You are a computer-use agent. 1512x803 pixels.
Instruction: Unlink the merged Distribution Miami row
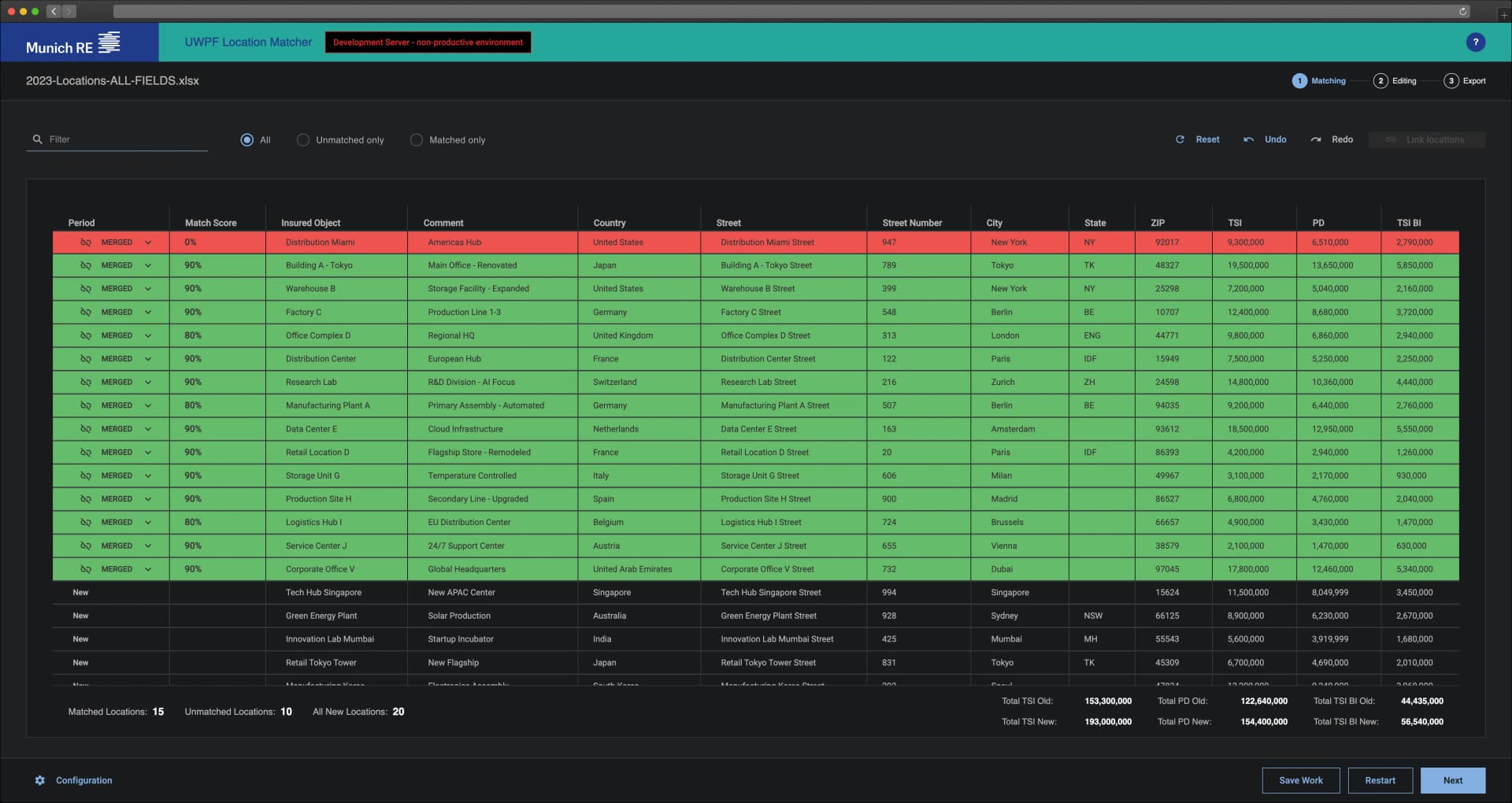point(85,242)
